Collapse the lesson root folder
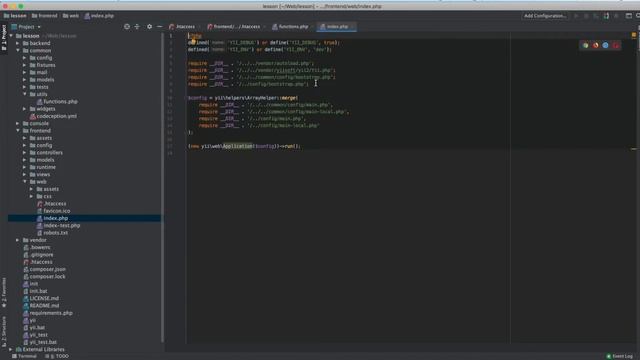 click(11, 36)
